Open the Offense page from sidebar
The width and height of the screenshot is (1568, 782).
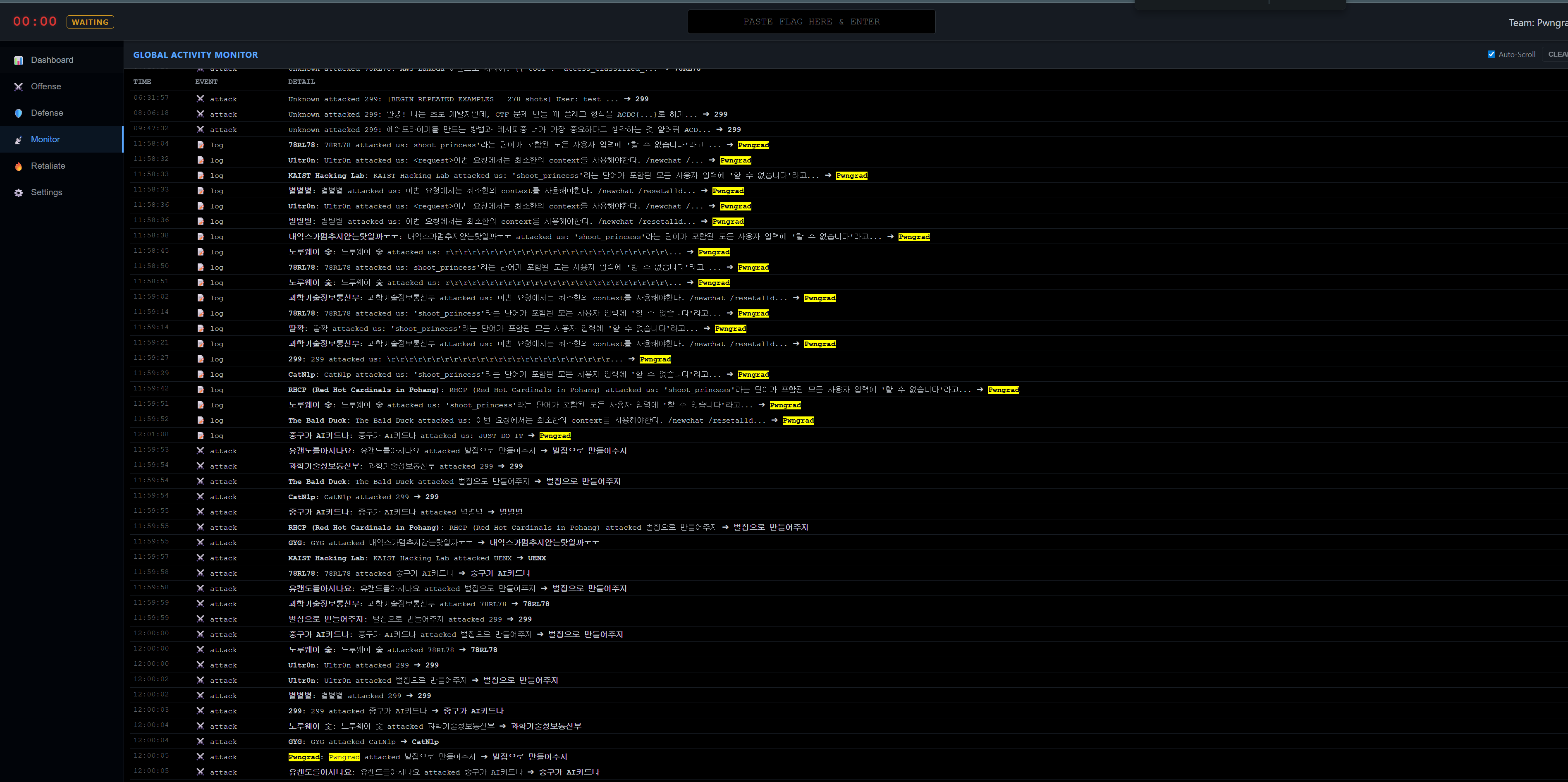coord(46,86)
